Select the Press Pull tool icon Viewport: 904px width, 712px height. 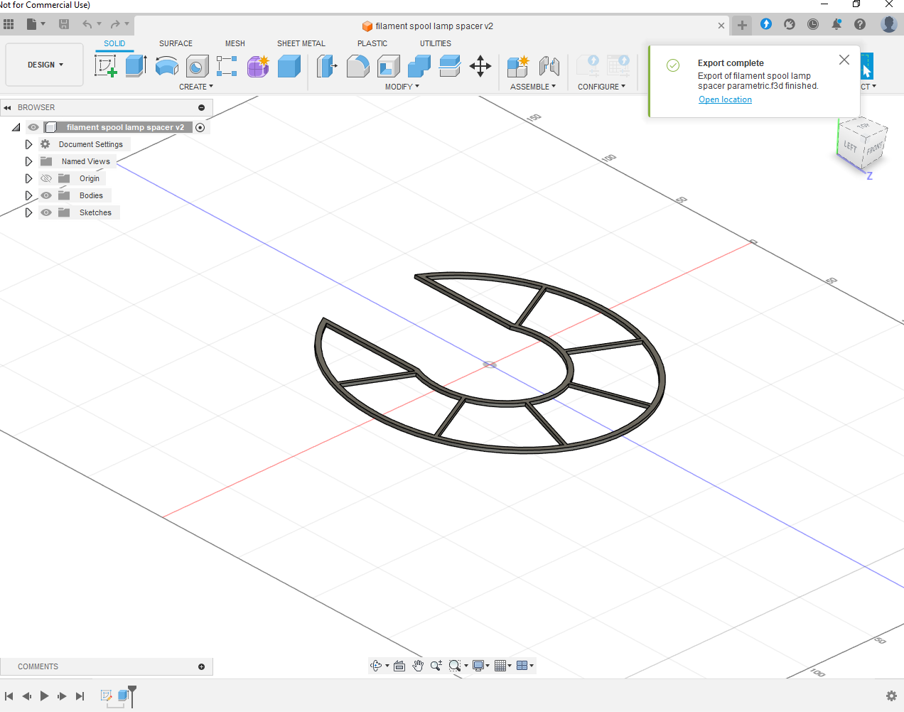[x=327, y=66]
